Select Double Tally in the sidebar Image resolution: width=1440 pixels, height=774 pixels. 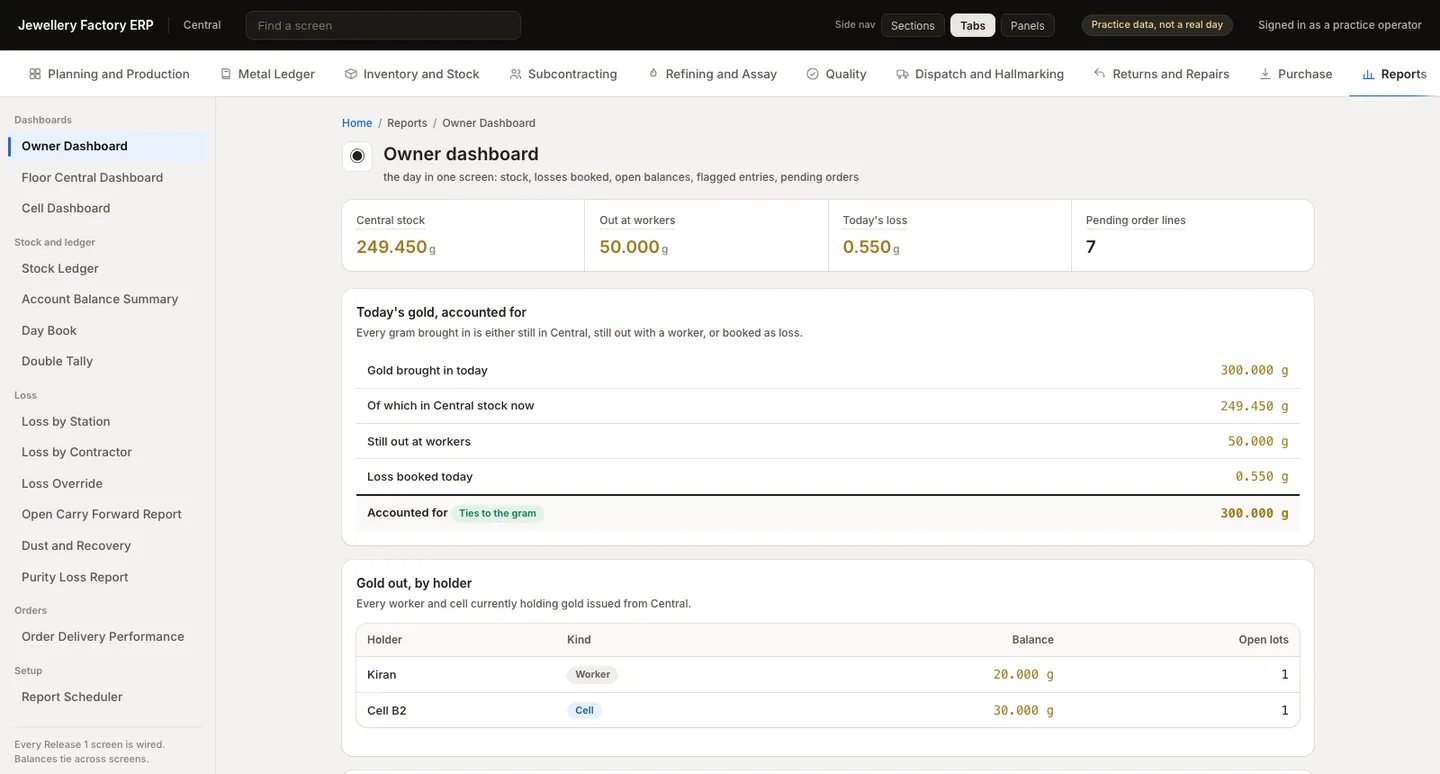click(x=108, y=361)
